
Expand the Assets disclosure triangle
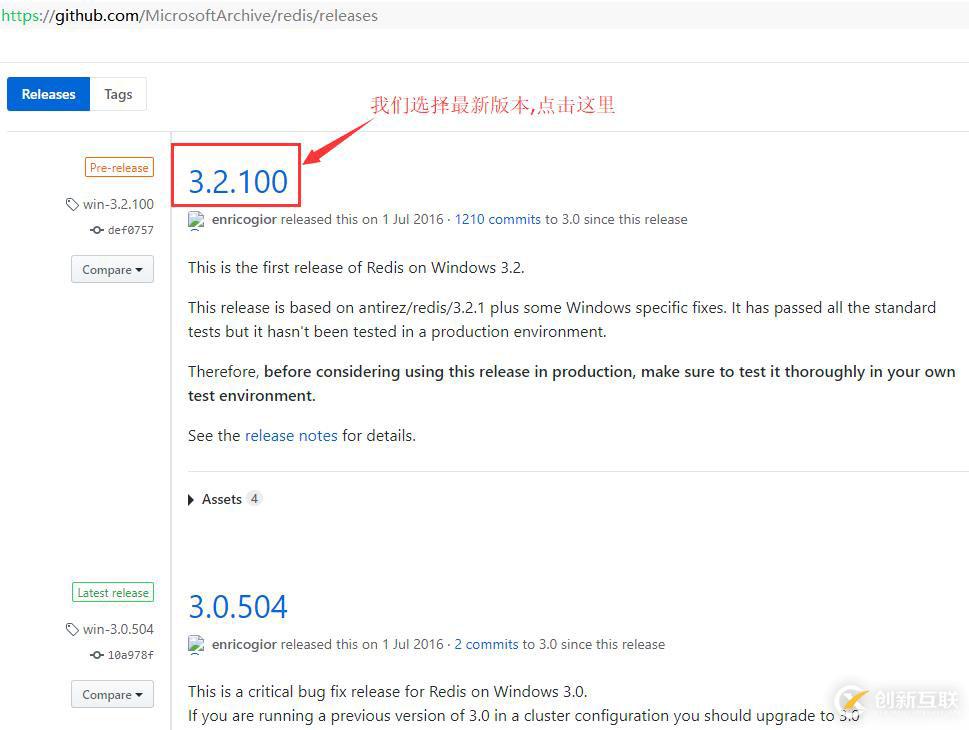coord(191,499)
